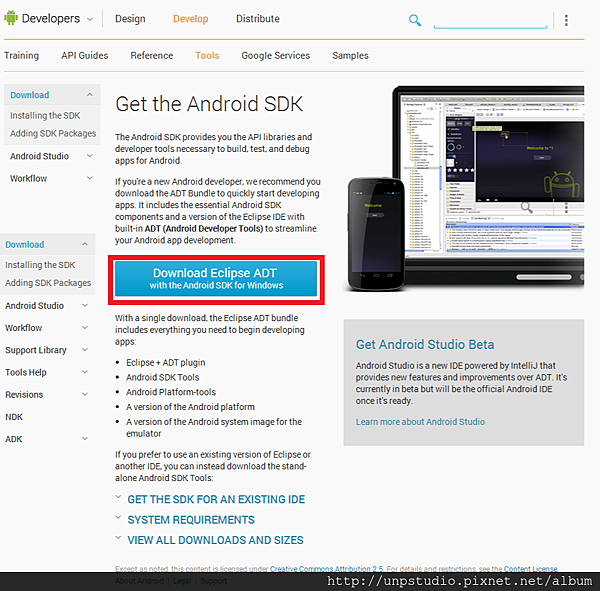The height and width of the screenshot is (591, 600).
Task: Click the Android Platform-tools bullet
Action: pyautogui.click(x=171, y=392)
